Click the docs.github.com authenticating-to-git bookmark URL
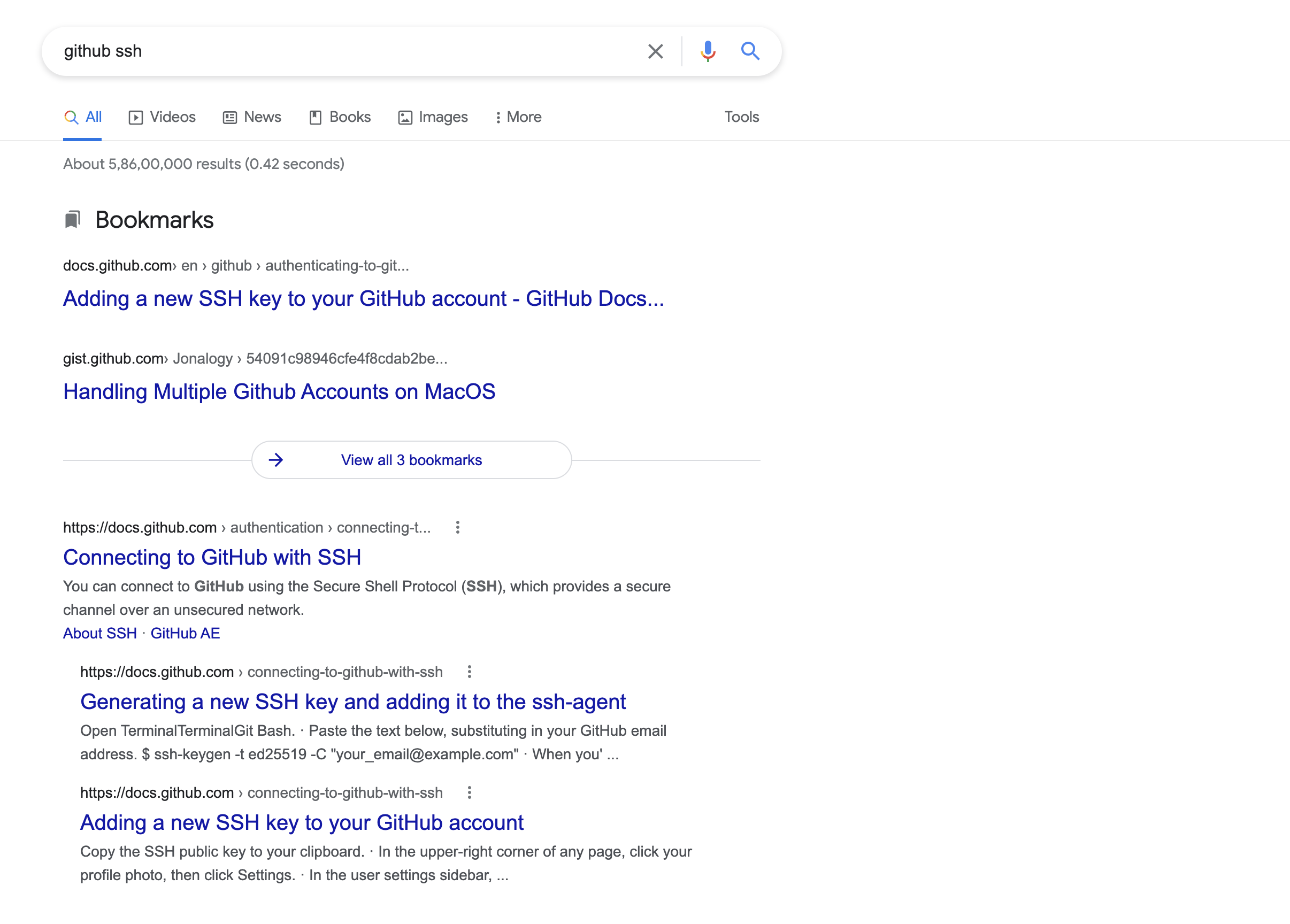The height and width of the screenshot is (924, 1290). pos(236,266)
